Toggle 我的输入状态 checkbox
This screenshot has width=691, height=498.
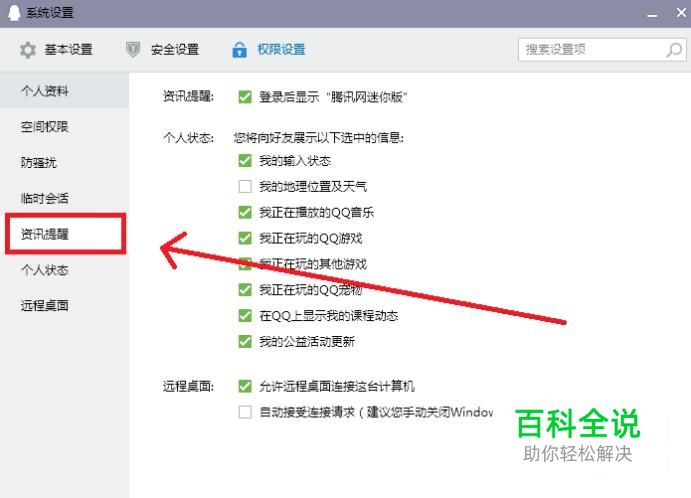245,161
